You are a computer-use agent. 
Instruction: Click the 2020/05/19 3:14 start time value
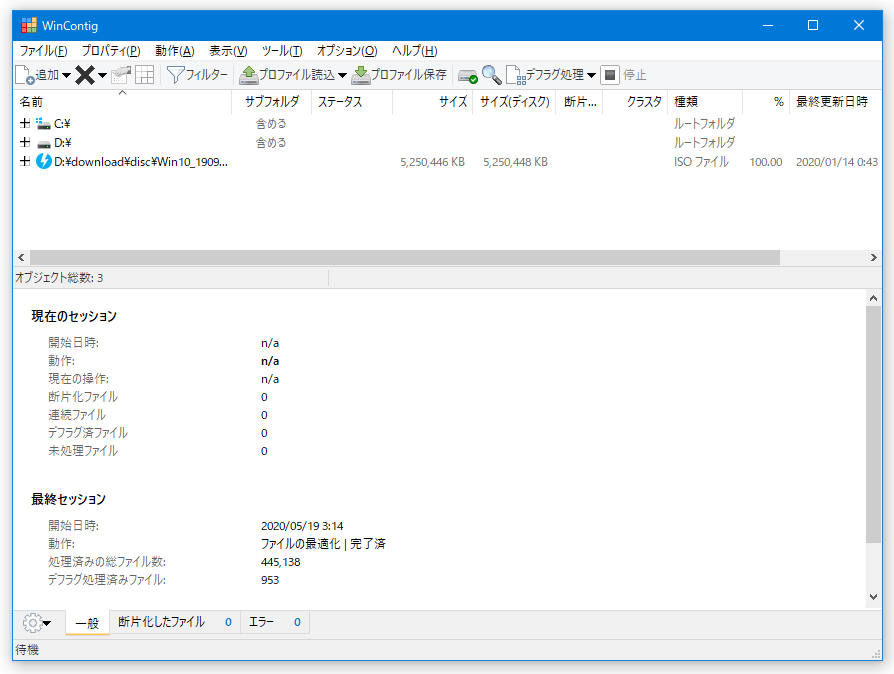pyautogui.click(x=302, y=526)
